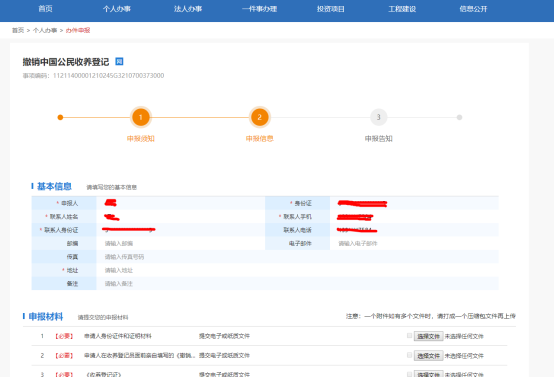Screen dimensions: 554x377
Task: Click material 2 name starting 申请人在收养登记员
Action: [140, 355]
